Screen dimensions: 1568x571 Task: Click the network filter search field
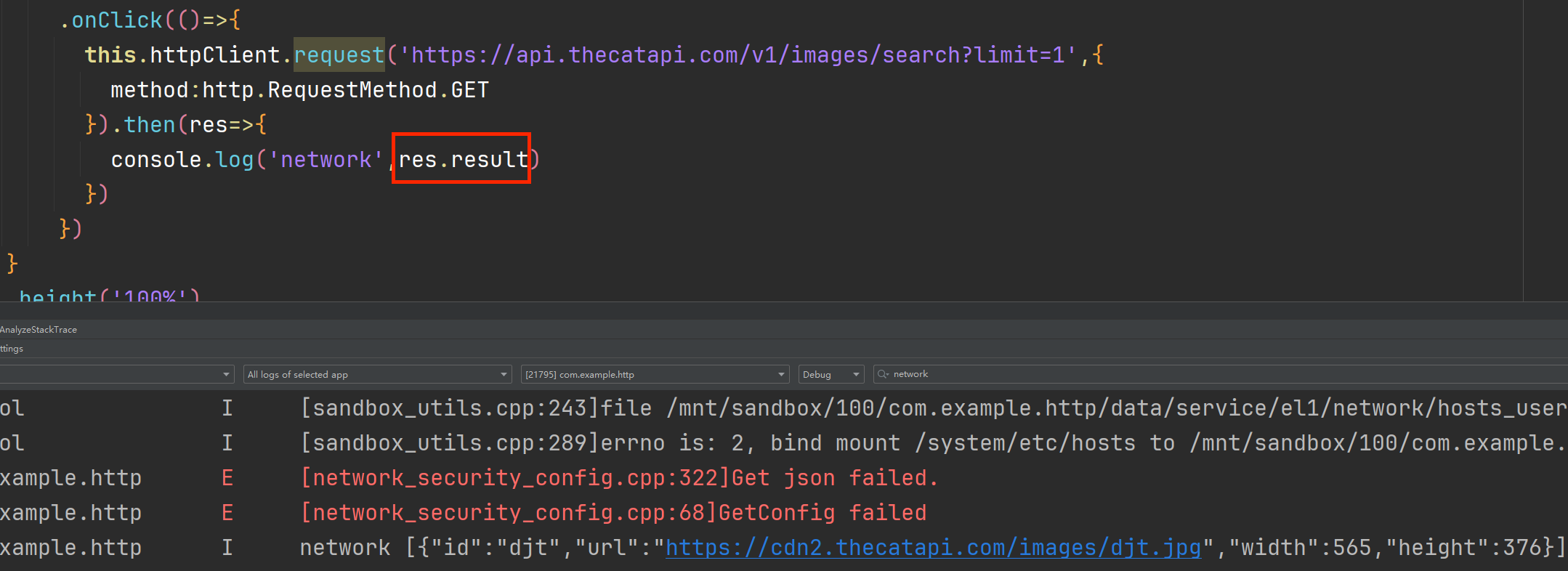pyautogui.click(x=1221, y=374)
